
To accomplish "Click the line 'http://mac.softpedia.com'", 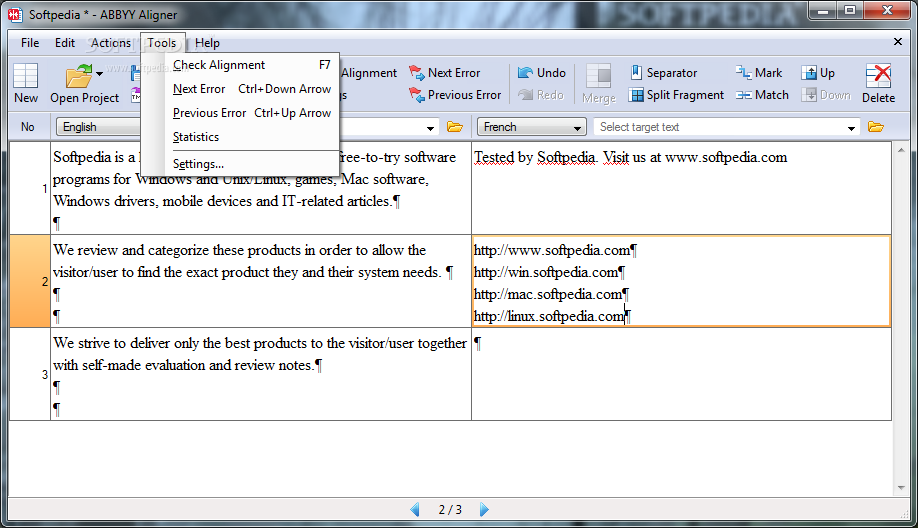I will point(547,294).
